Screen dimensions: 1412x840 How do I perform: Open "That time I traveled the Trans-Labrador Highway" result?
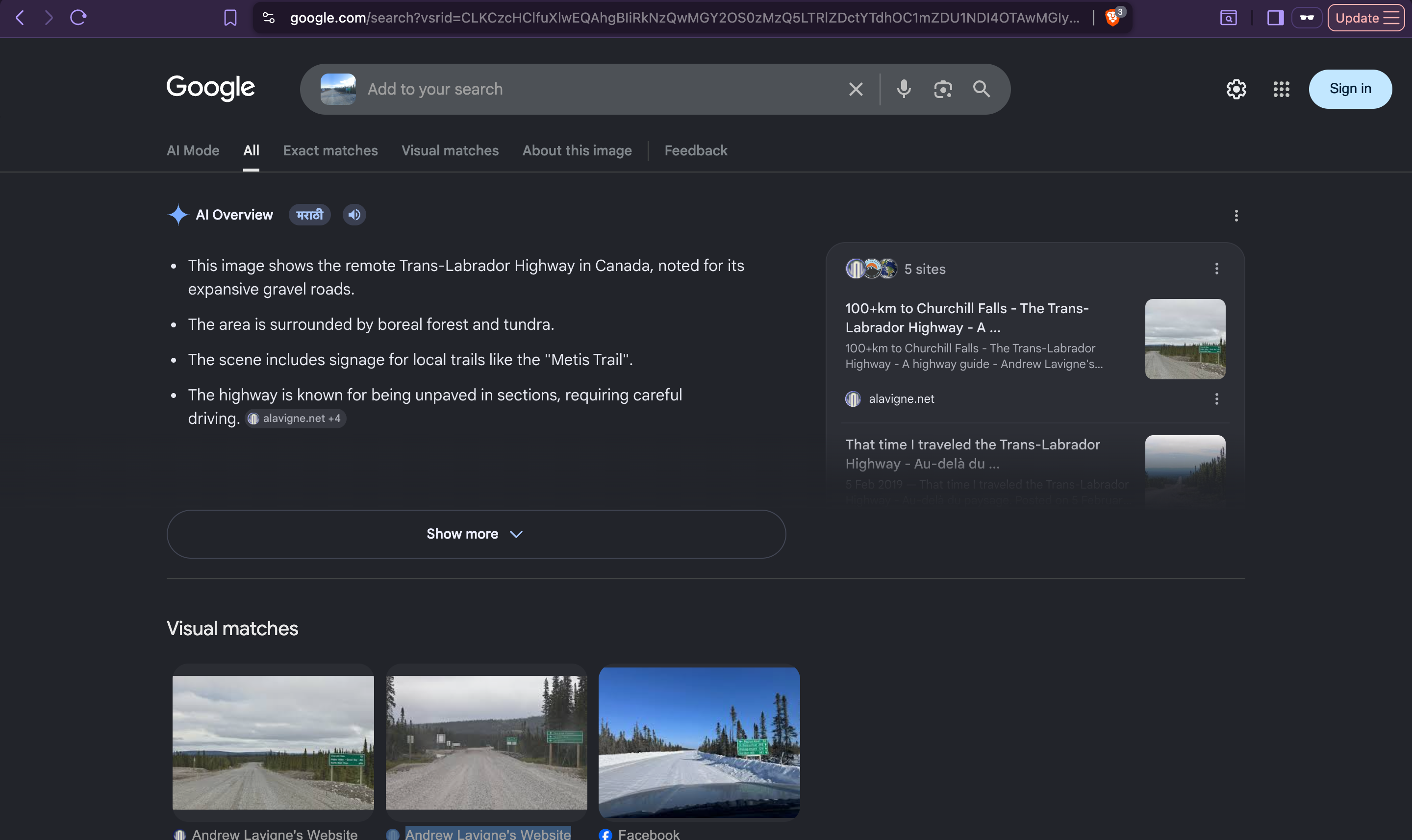[973, 454]
